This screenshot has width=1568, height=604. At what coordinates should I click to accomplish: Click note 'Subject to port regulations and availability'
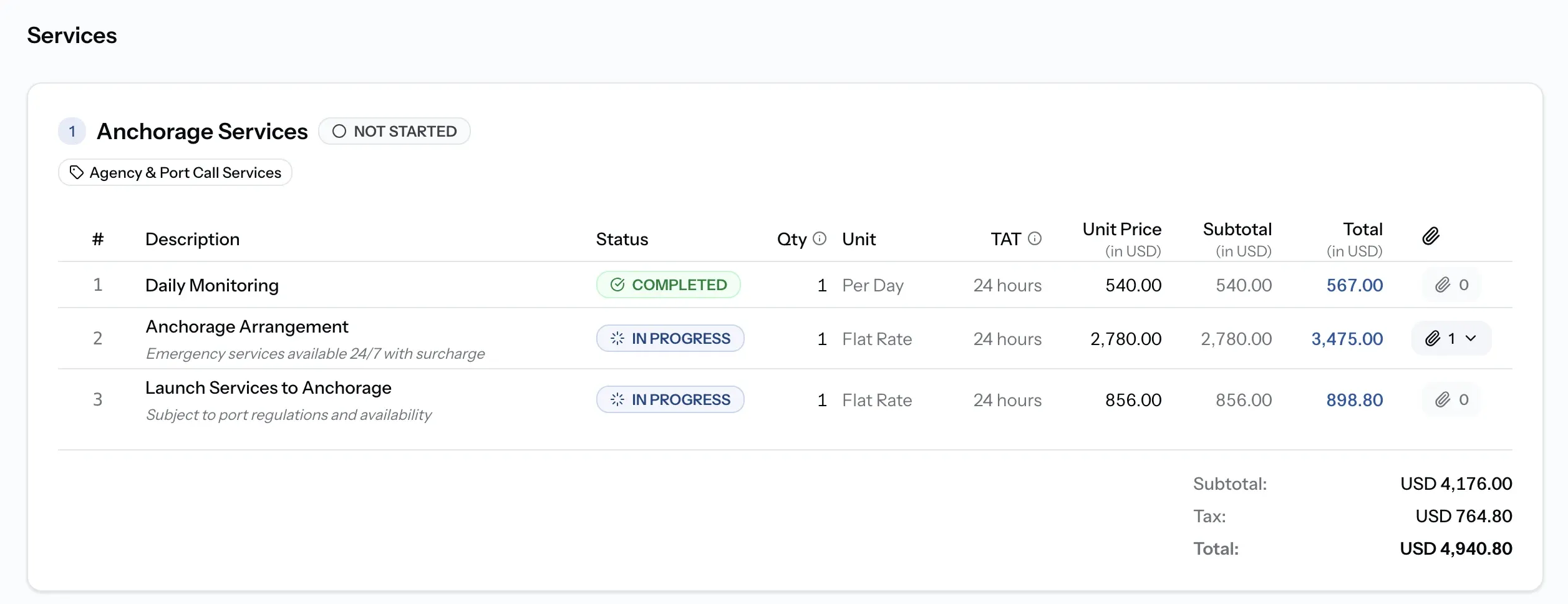coord(288,415)
